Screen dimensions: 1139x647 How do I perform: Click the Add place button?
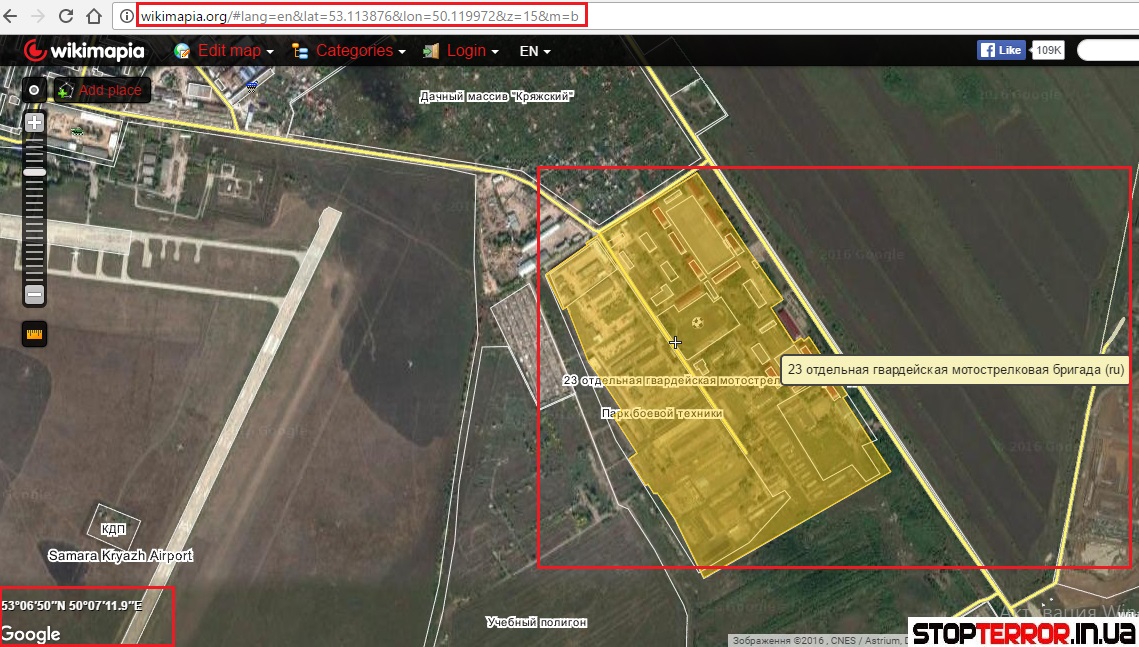tap(102, 90)
